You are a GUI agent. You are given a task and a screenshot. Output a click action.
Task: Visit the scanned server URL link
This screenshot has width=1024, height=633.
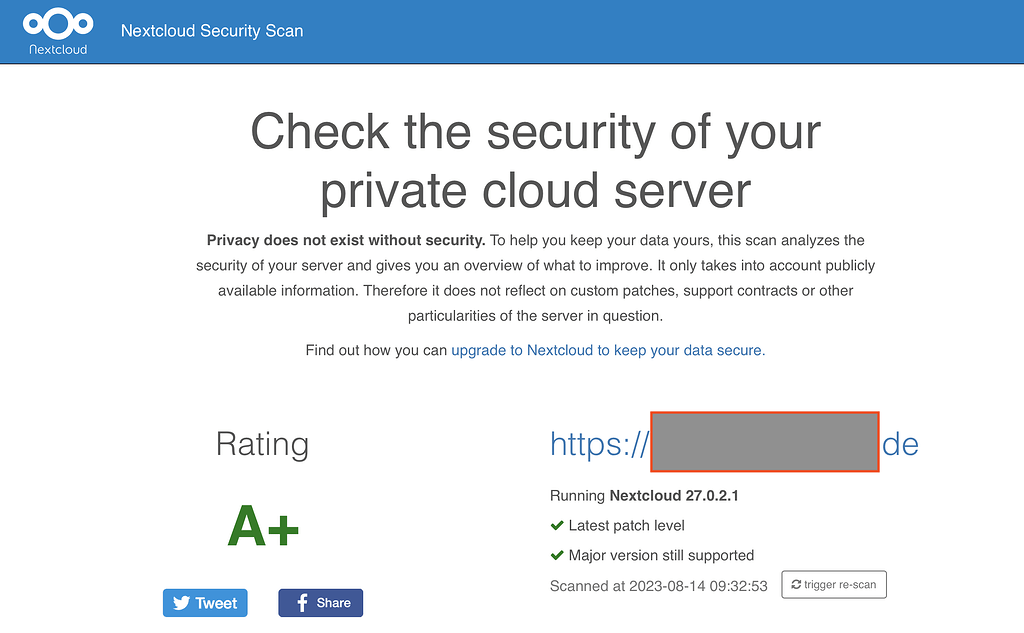tap(733, 443)
